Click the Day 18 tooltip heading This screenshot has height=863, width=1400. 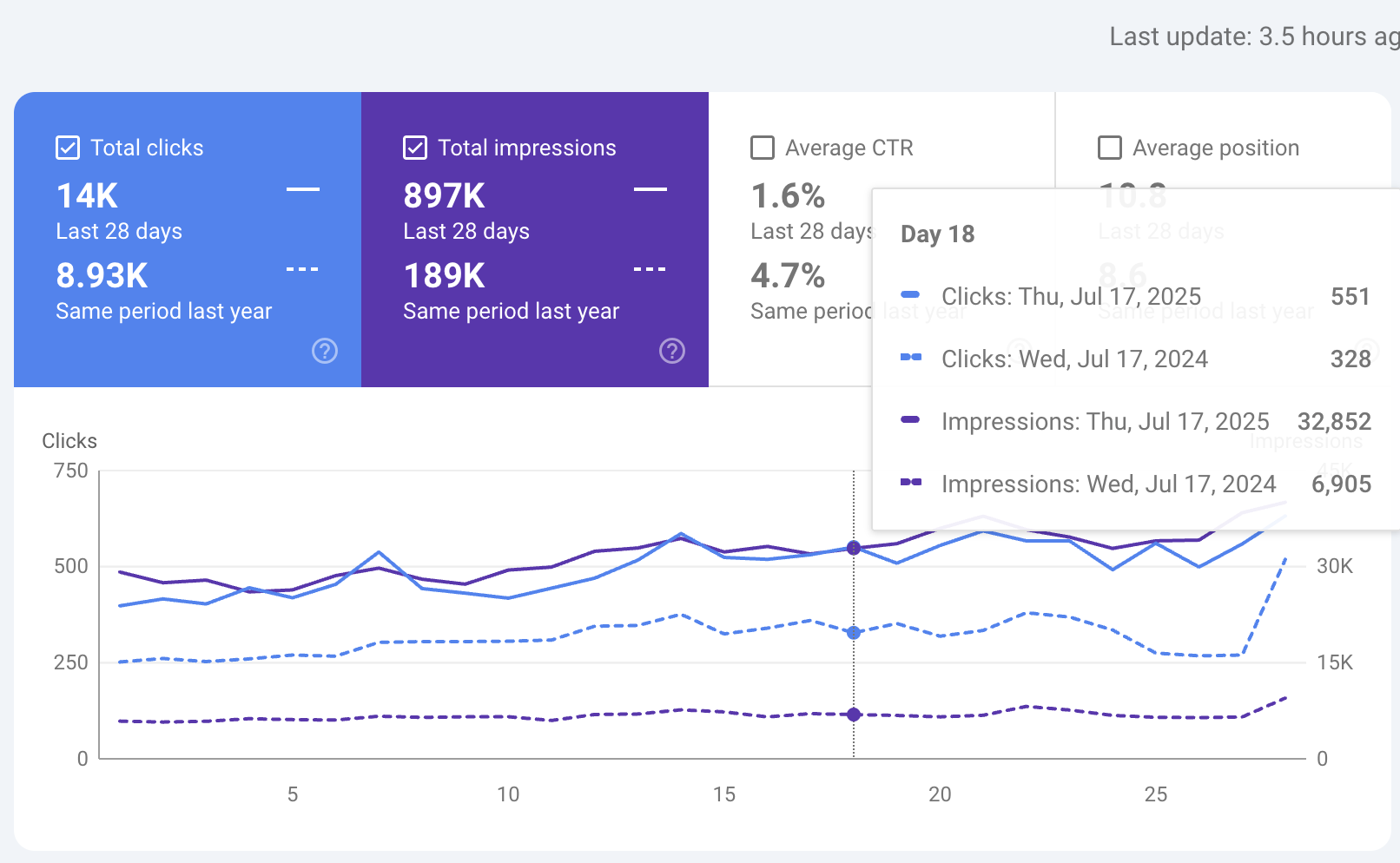tap(937, 234)
